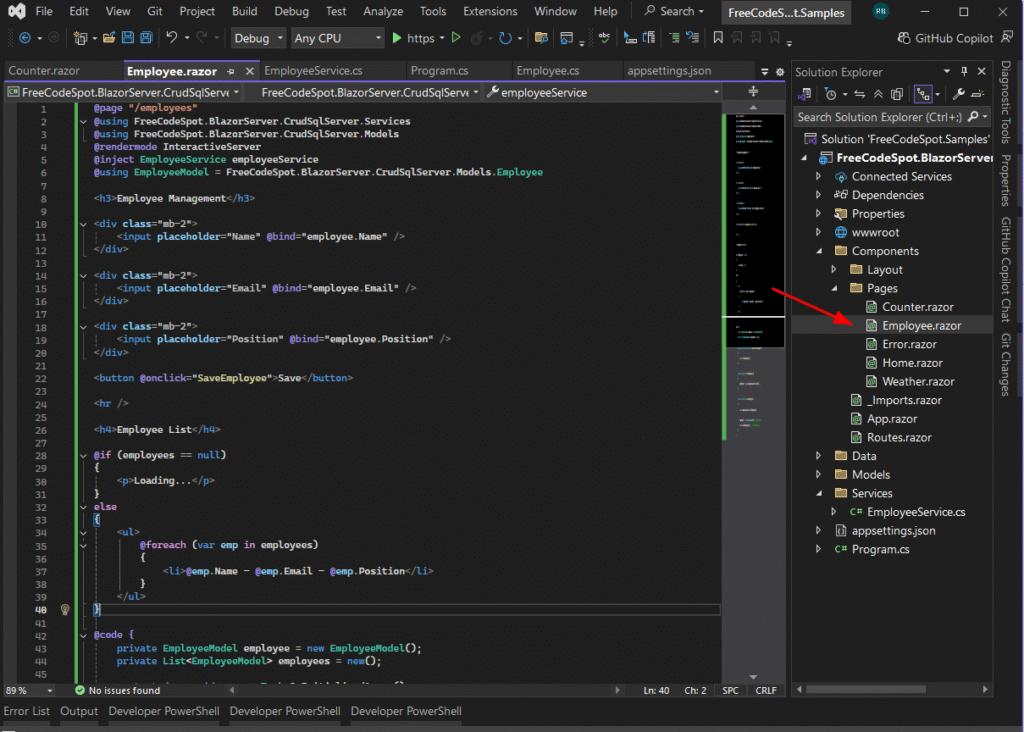Image resolution: width=1024 pixels, height=732 pixels.
Task: Open the Debug configuration dropdown
Action: click(x=258, y=38)
